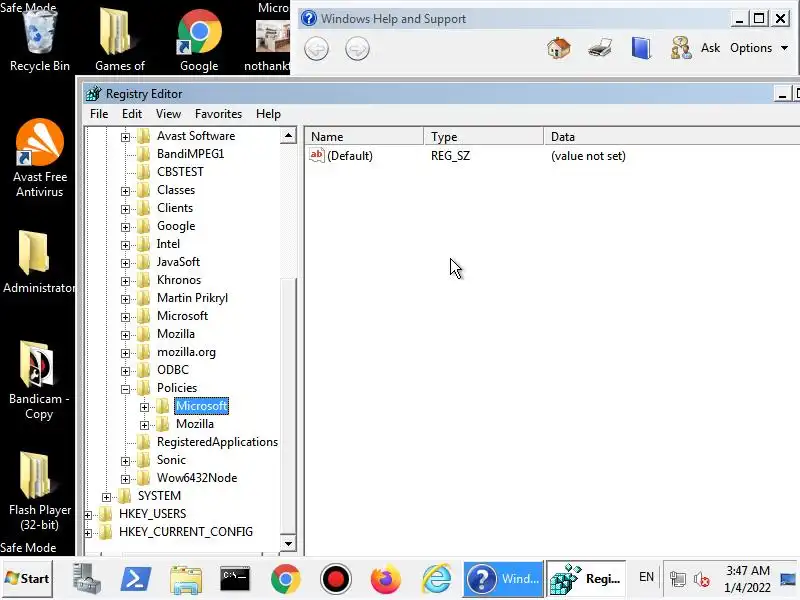The height and width of the screenshot is (600, 800).
Task: Print the current help topic
Action: pyautogui.click(x=600, y=48)
